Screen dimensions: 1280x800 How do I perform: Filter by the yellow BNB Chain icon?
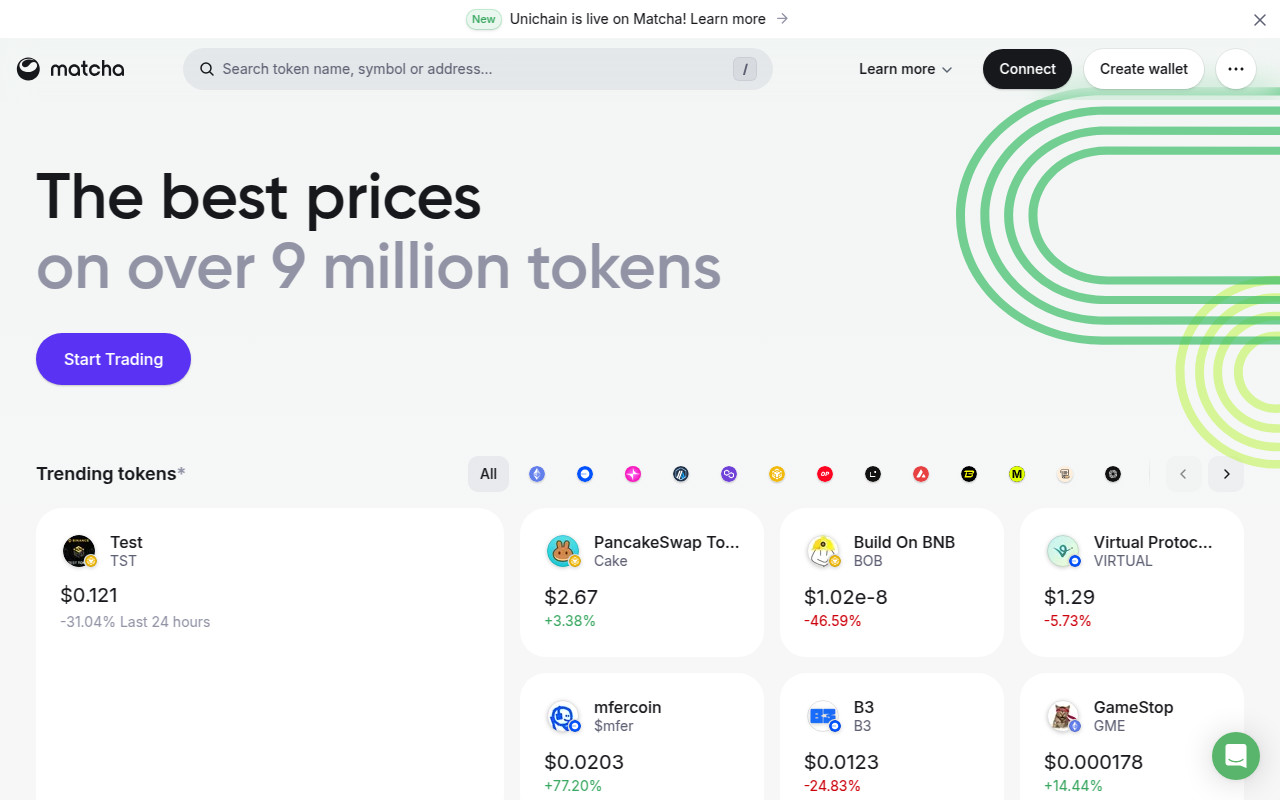click(777, 474)
